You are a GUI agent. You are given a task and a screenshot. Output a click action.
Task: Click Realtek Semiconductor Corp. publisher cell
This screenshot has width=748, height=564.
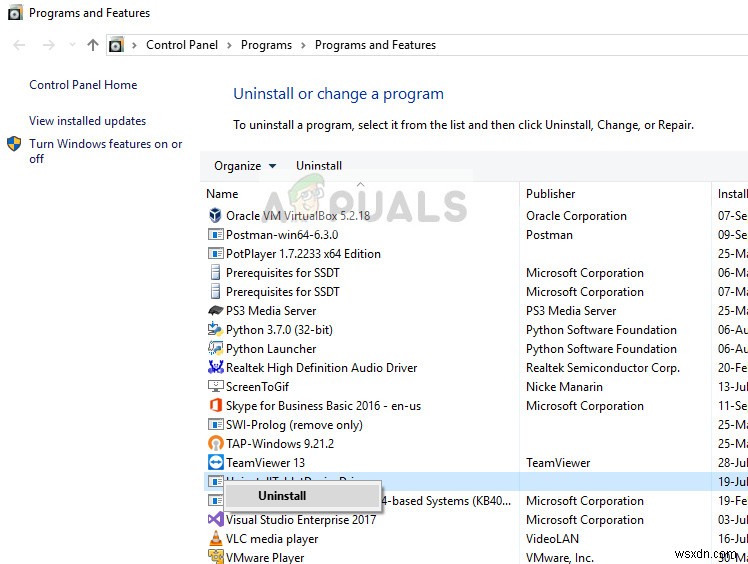[x=603, y=368]
